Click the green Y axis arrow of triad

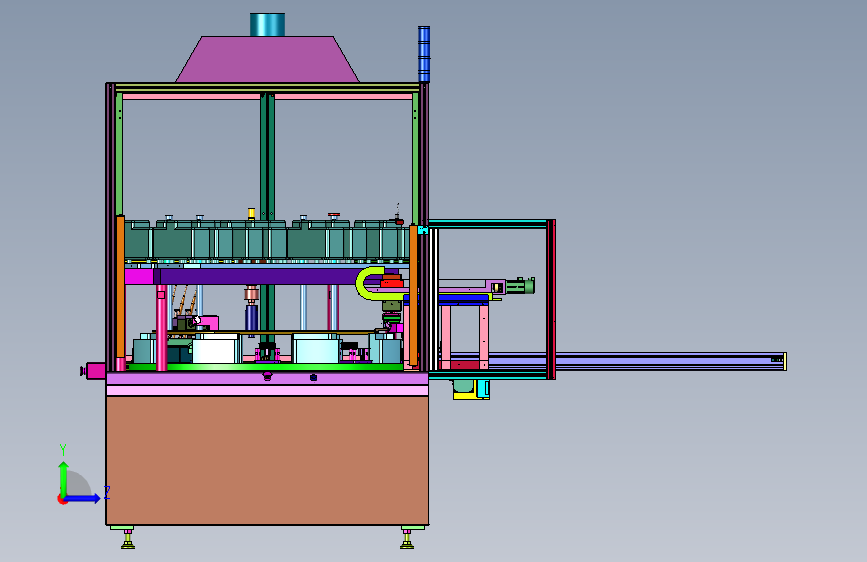point(64,478)
